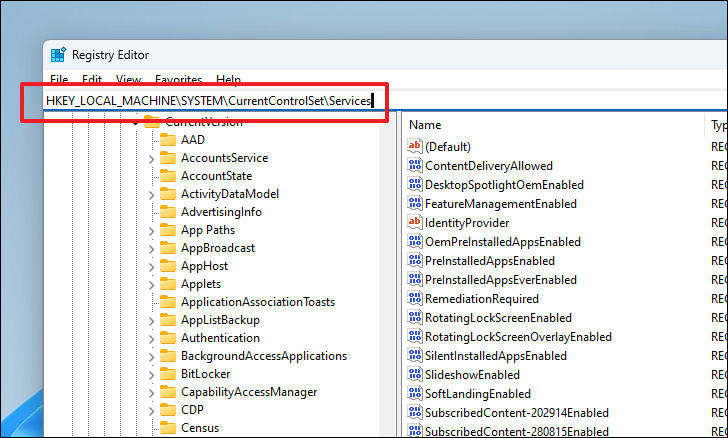
Task: Select the SubscribedContent-280815Enabled value
Action: [x=517, y=431]
